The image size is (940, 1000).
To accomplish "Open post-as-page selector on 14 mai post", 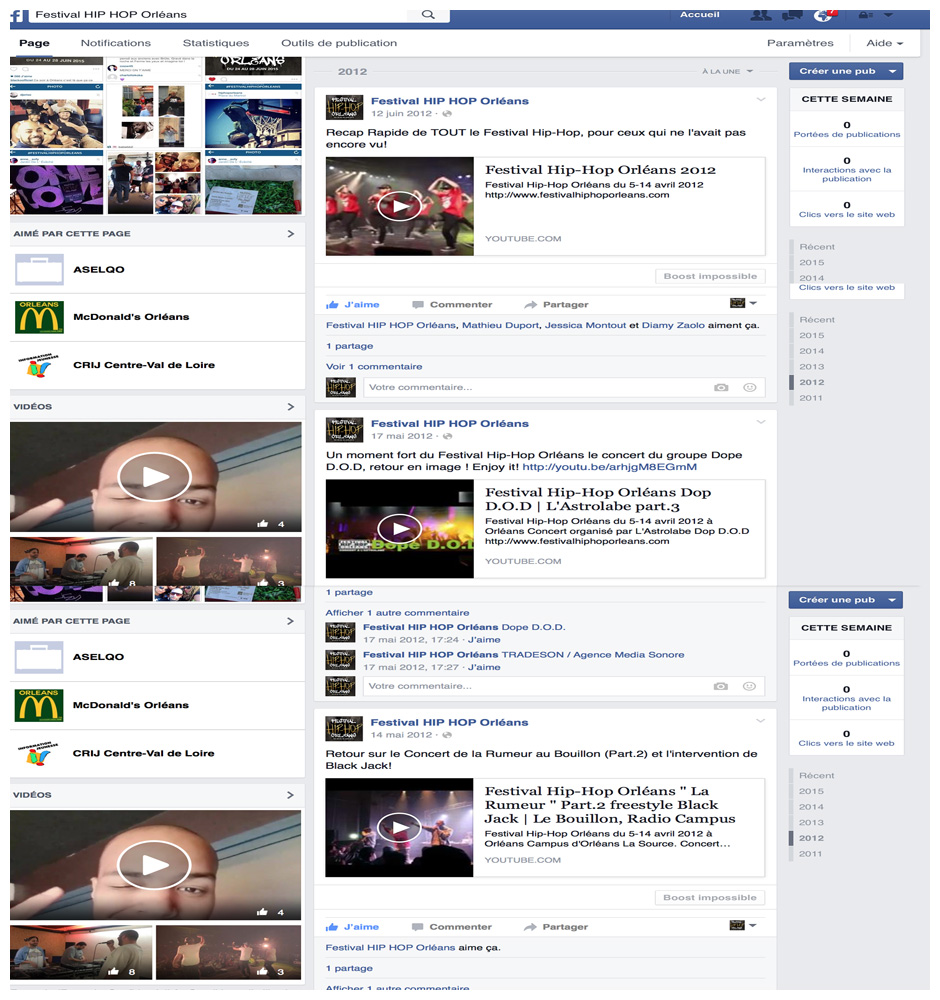I will (x=743, y=925).
